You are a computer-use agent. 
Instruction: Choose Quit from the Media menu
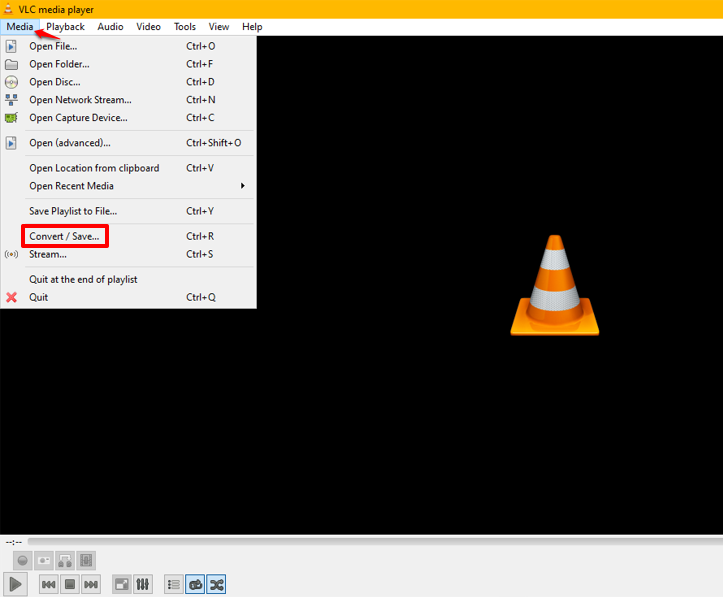click(x=129, y=297)
